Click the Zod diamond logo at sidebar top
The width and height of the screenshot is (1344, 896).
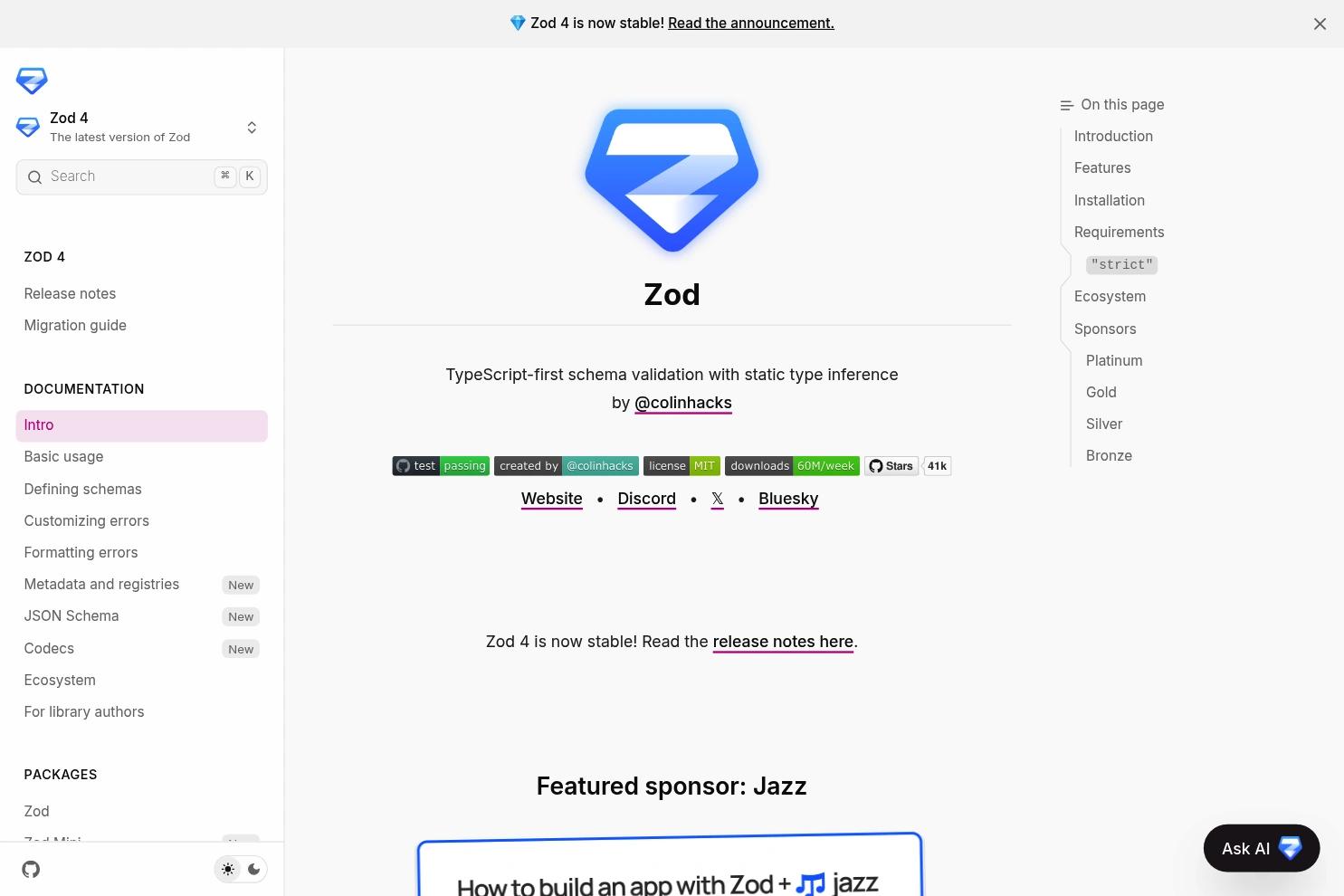(x=32, y=81)
